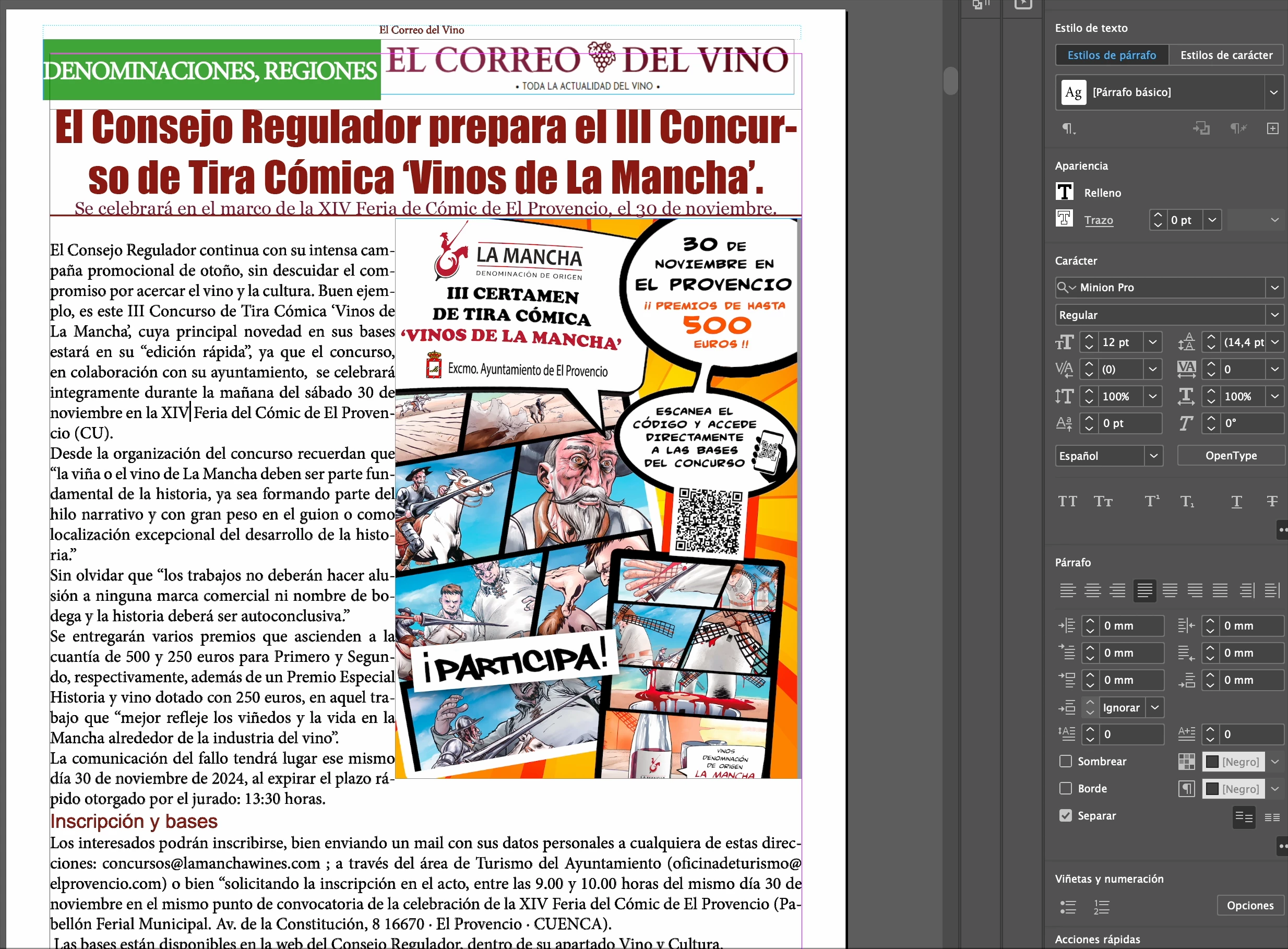Open the Minion Pro font dropdown
The height and width of the screenshot is (949, 1288).
point(1274,287)
